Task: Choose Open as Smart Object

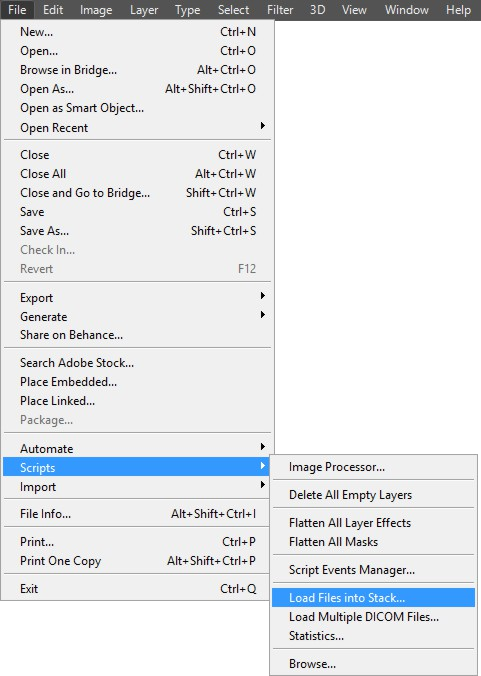Action: point(137,108)
